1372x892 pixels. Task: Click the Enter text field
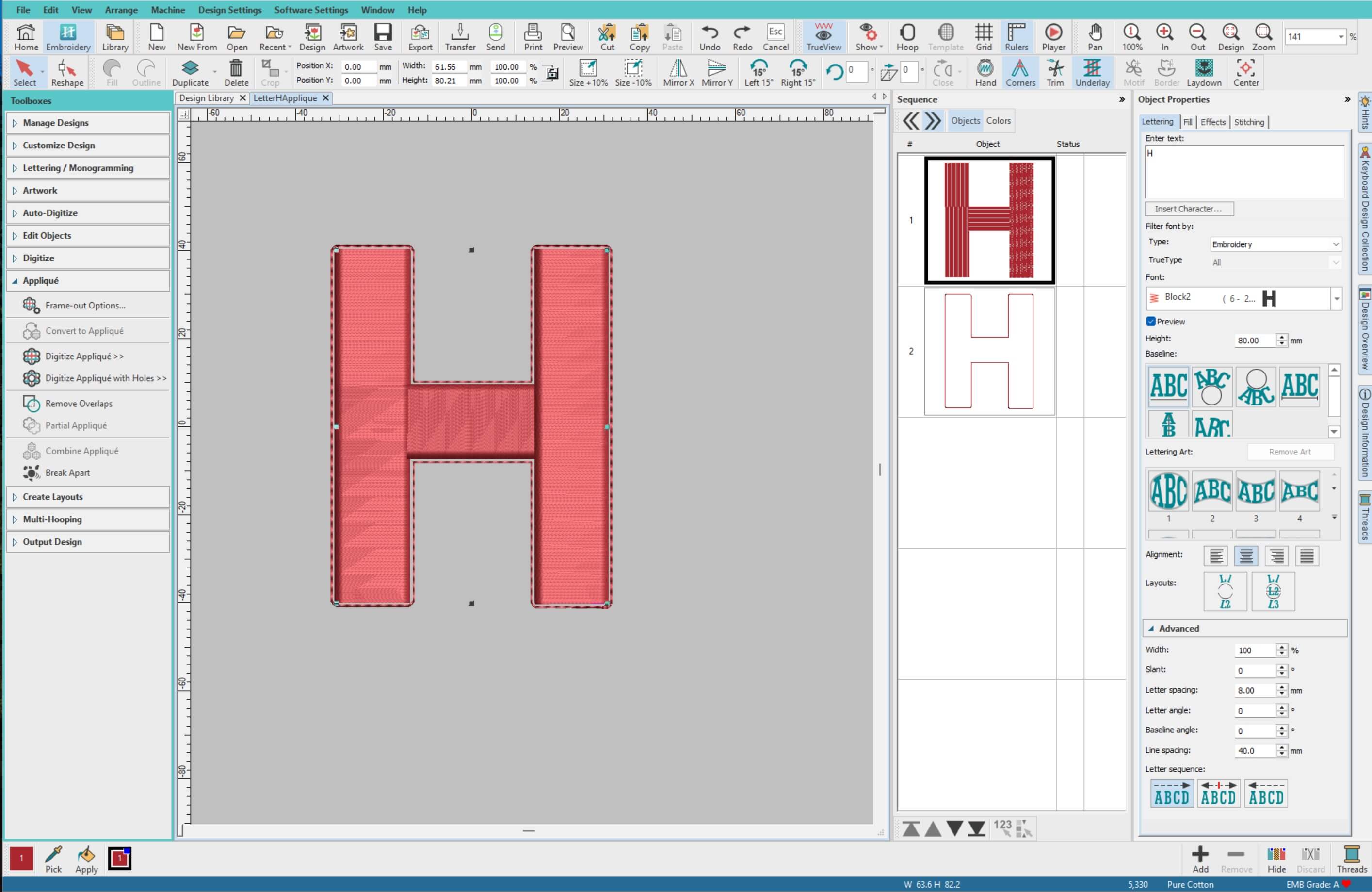point(1244,172)
